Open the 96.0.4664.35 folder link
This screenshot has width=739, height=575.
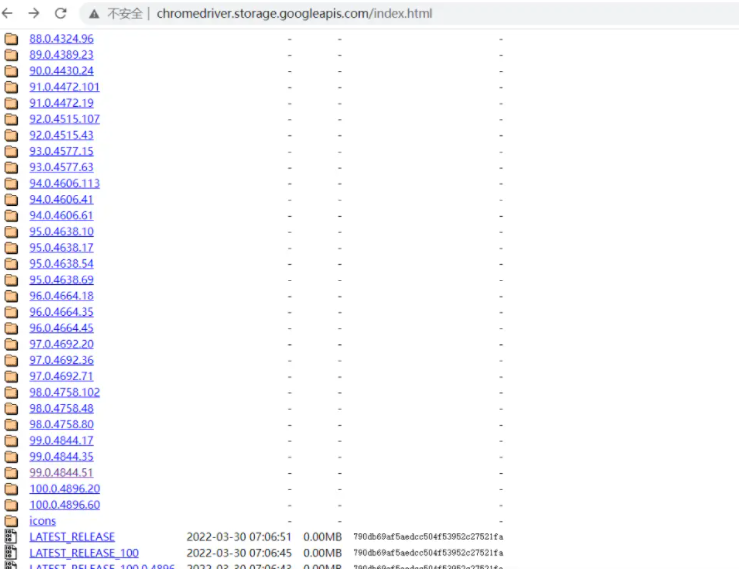click(x=61, y=312)
